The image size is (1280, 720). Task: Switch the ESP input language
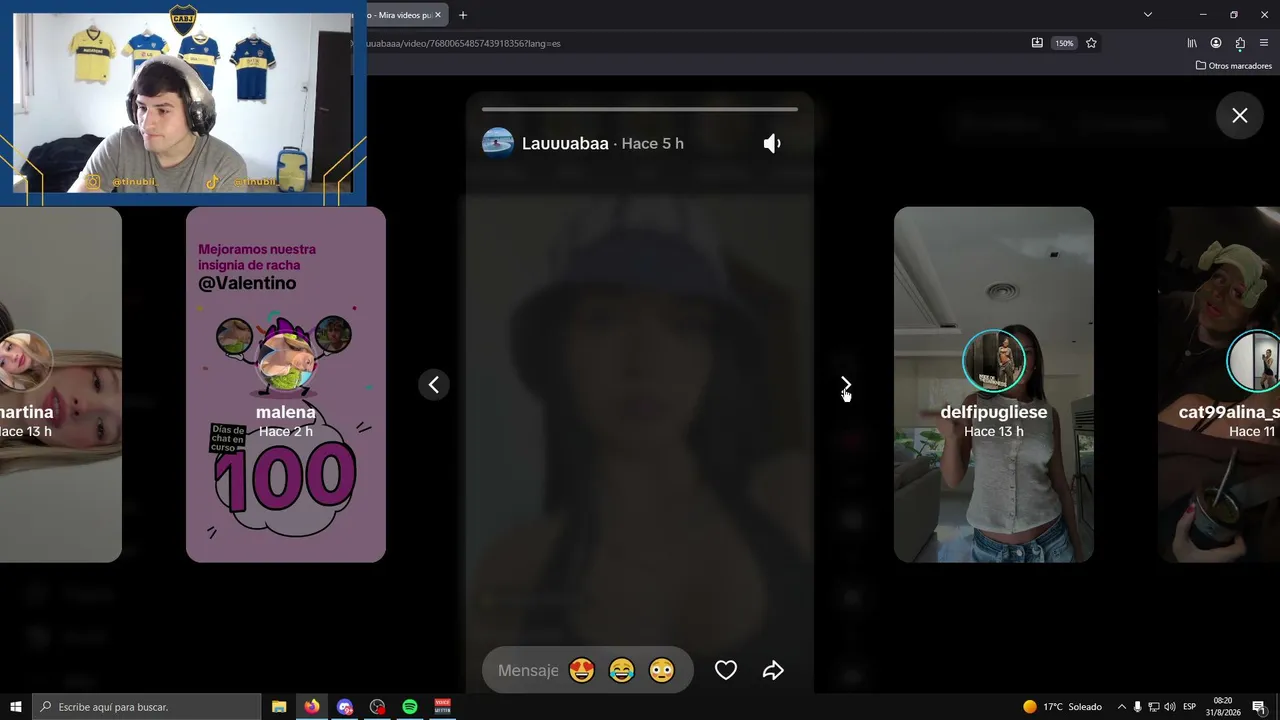tap(1190, 707)
